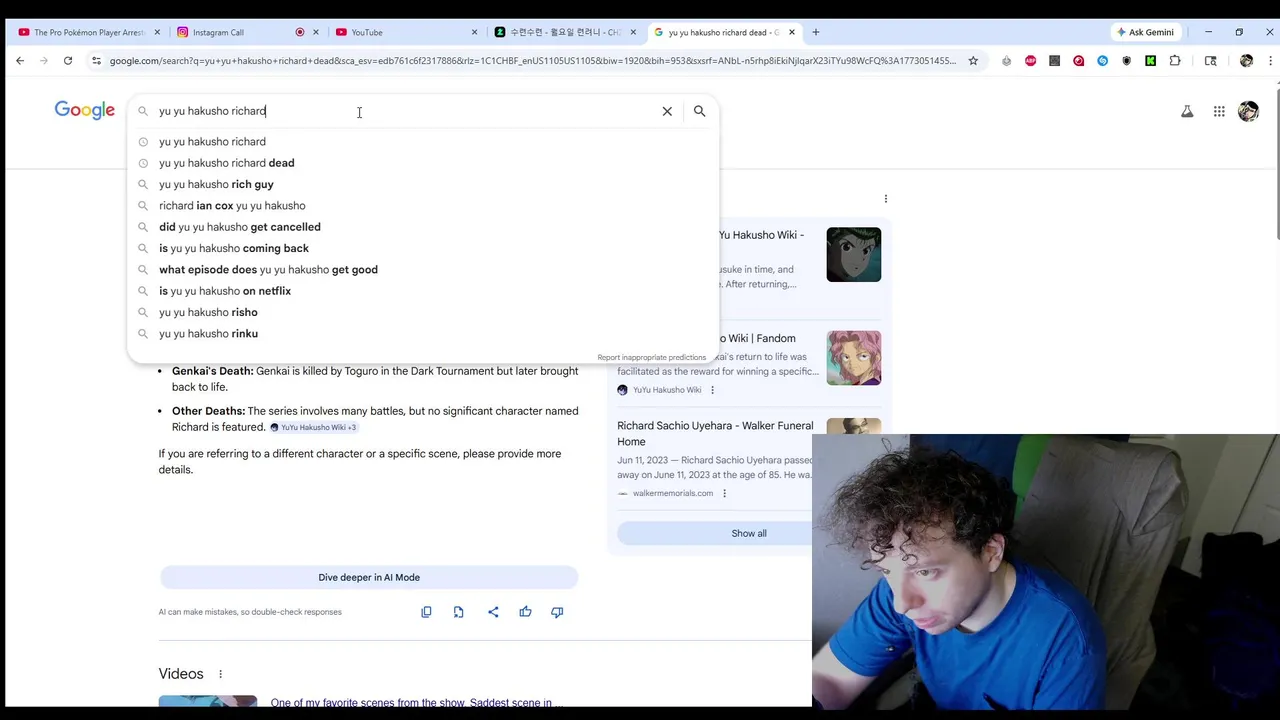
Task: Go back to the previous page
Action: (x=20, y=61)
